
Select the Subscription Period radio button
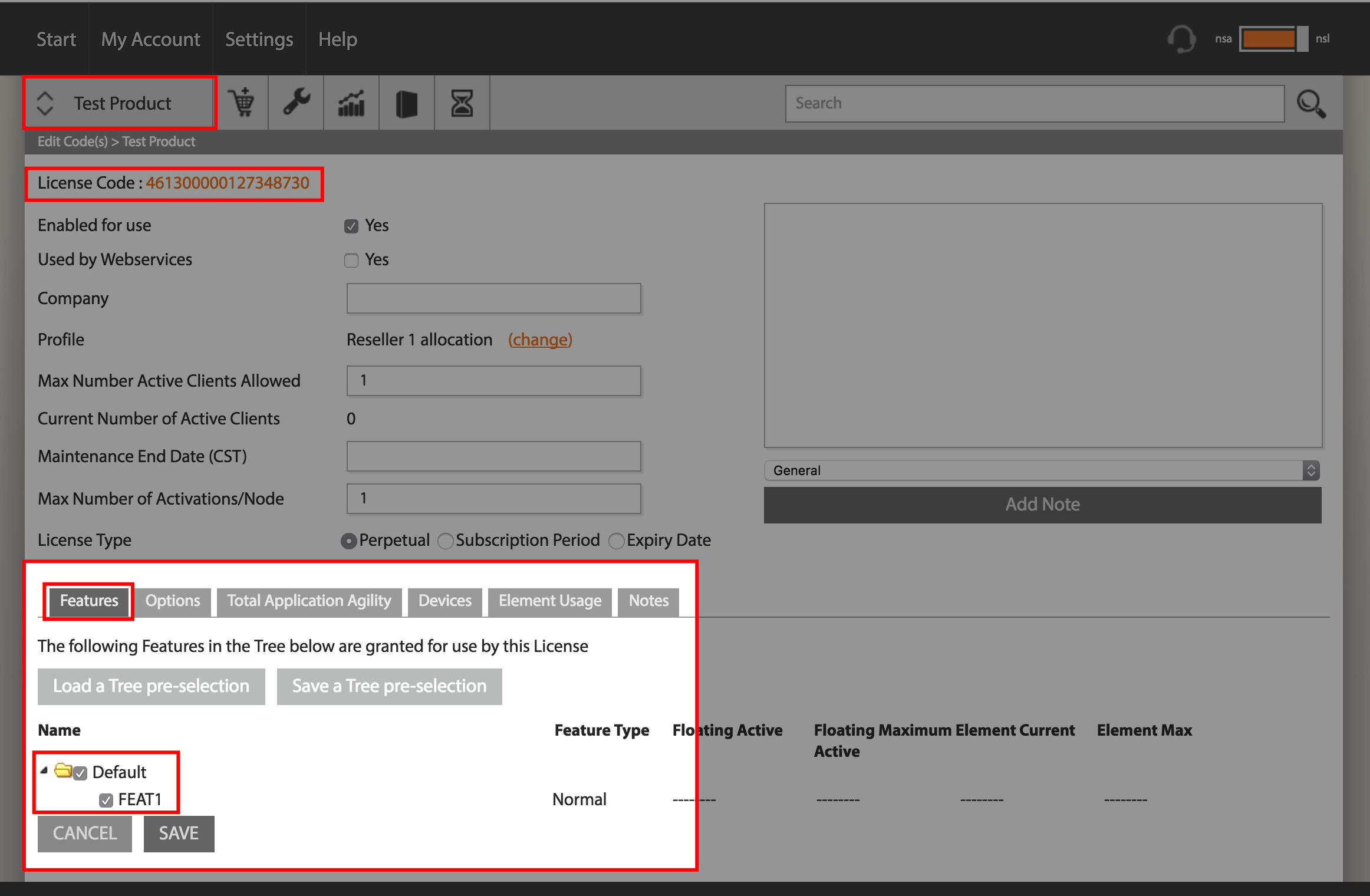click(446, 541)
